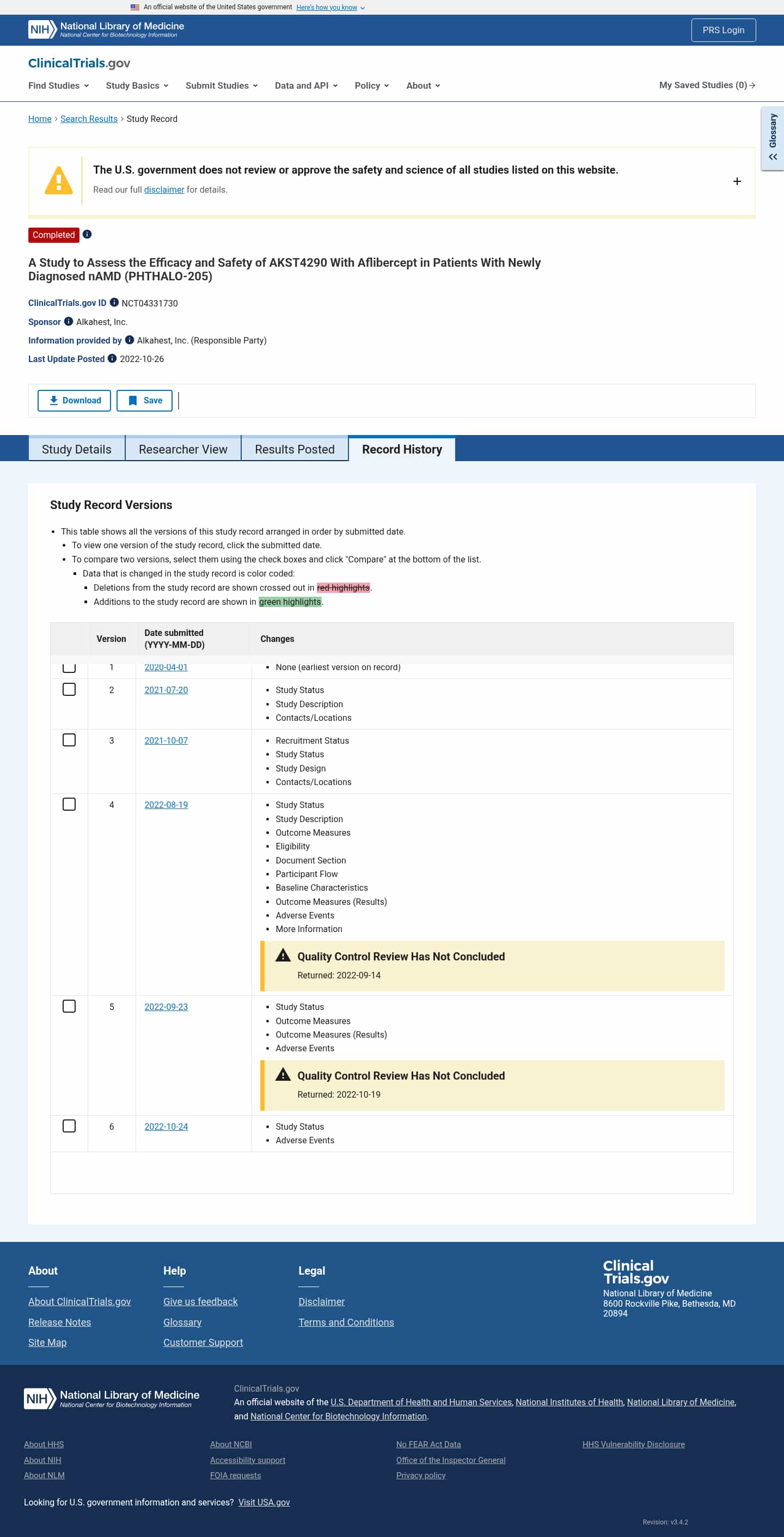Open the Find Studies dropdown menu
The width and height of the screenshot is (784, 1537).
pos(58,85)
